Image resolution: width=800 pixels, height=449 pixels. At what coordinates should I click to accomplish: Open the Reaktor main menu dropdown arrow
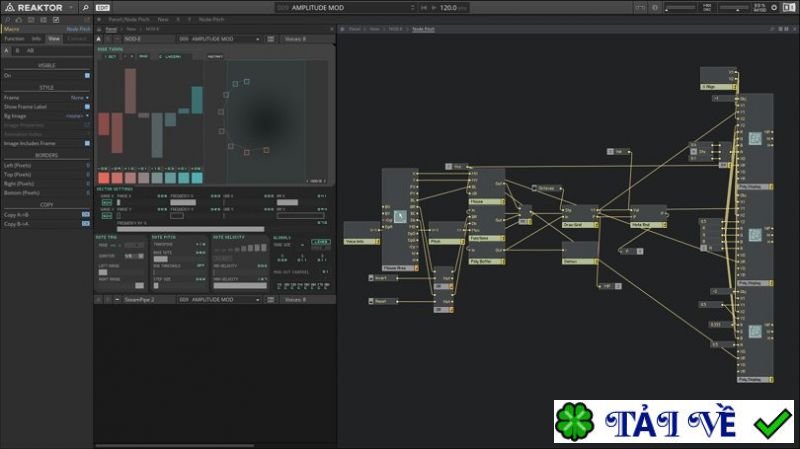tap(72, 7)
